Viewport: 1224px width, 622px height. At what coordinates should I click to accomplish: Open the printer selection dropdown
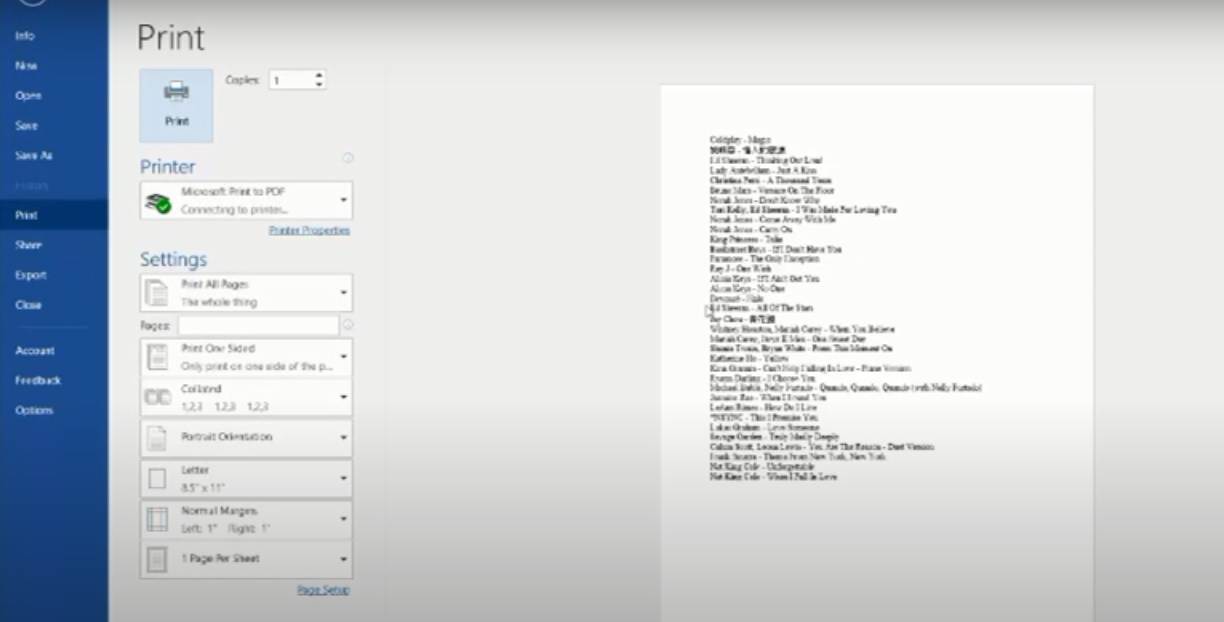point(343,199)
